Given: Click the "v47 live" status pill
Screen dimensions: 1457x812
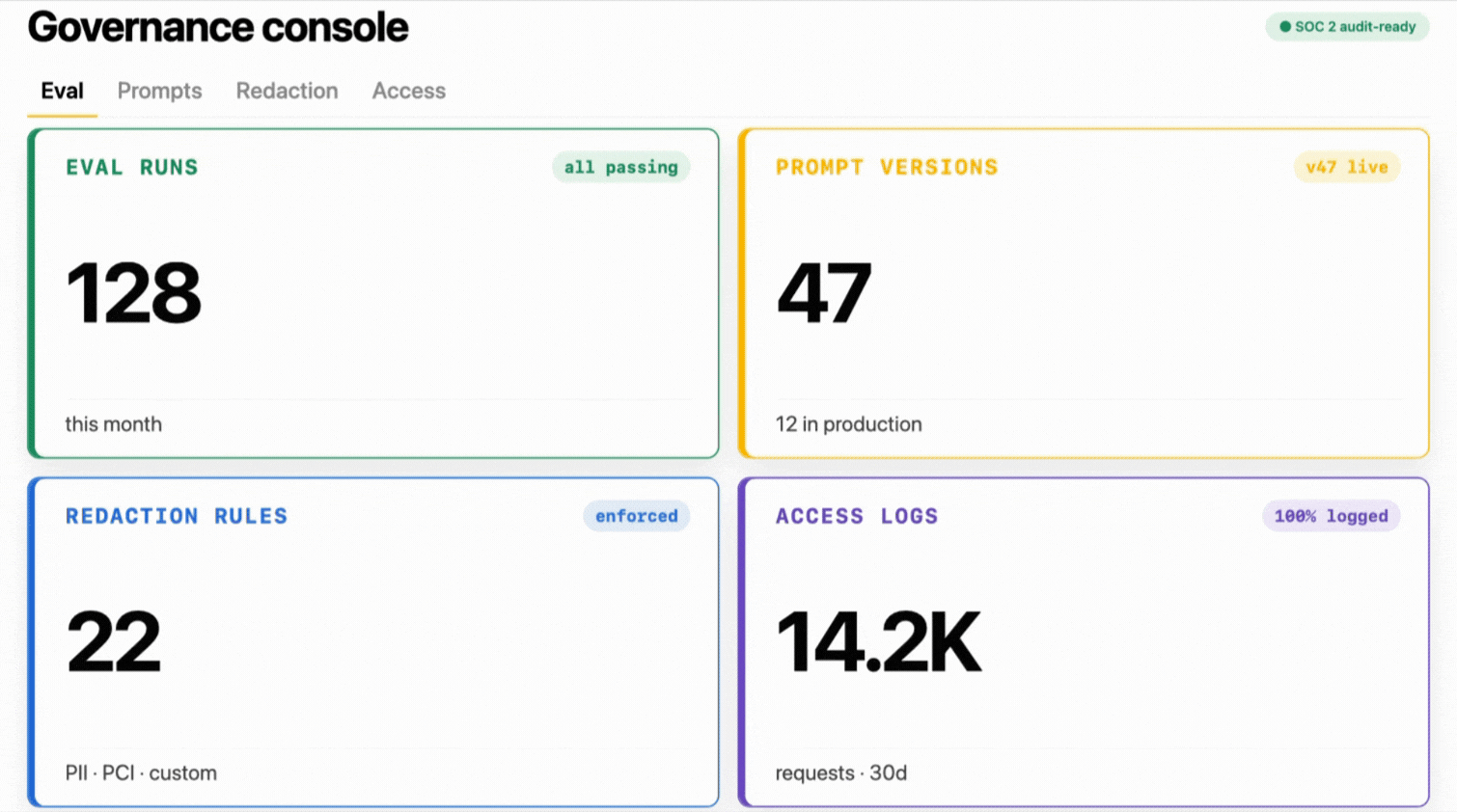Looking at the screenshot, I should [x=1346, y=167].
